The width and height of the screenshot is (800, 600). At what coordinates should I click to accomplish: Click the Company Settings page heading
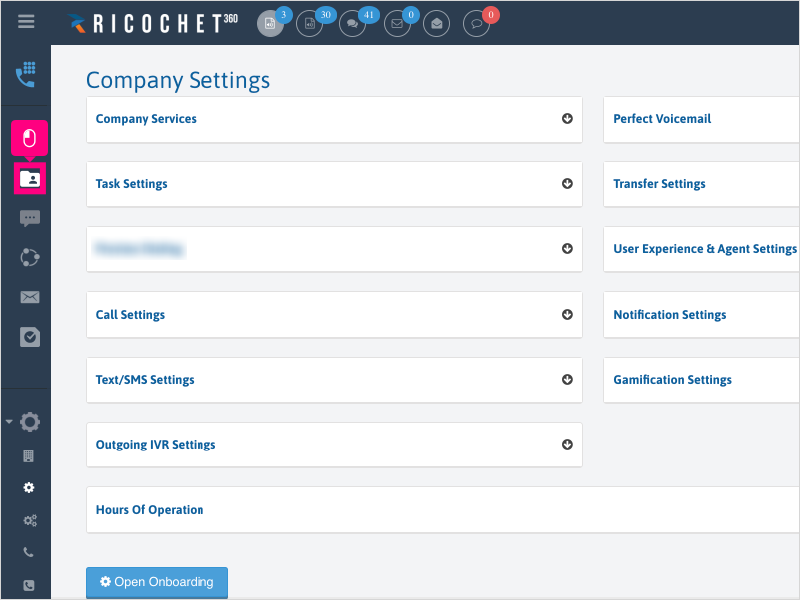coord(178,81)
